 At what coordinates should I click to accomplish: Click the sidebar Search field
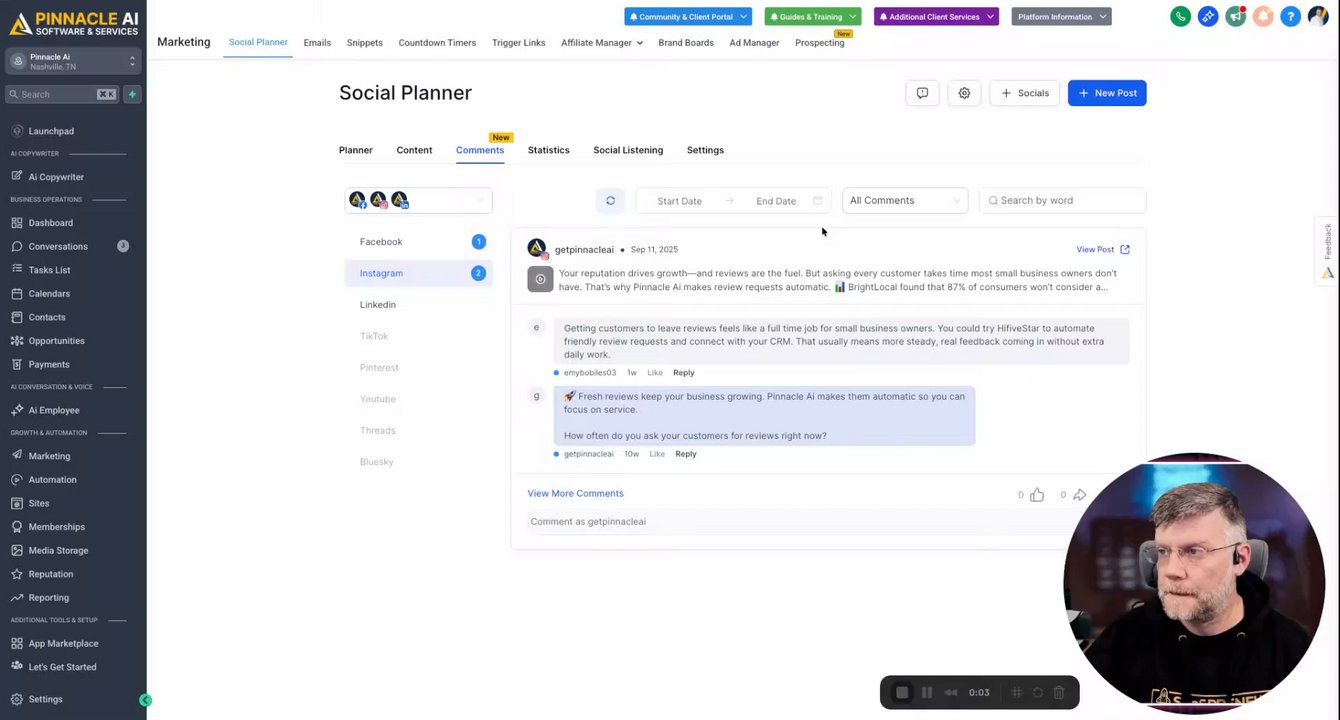tap(62, 94)
